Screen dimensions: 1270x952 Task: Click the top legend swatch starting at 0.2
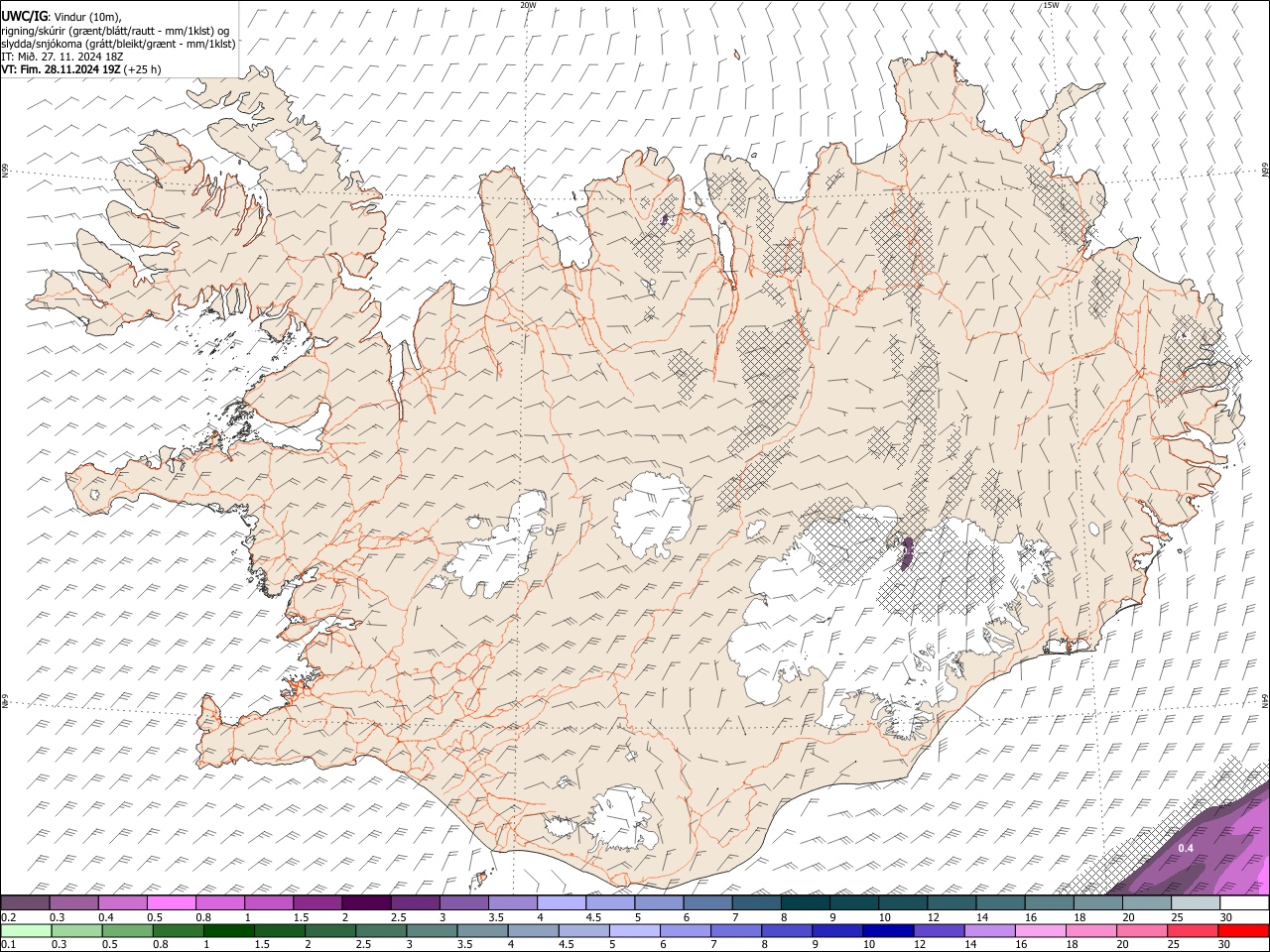click(25, 902)
